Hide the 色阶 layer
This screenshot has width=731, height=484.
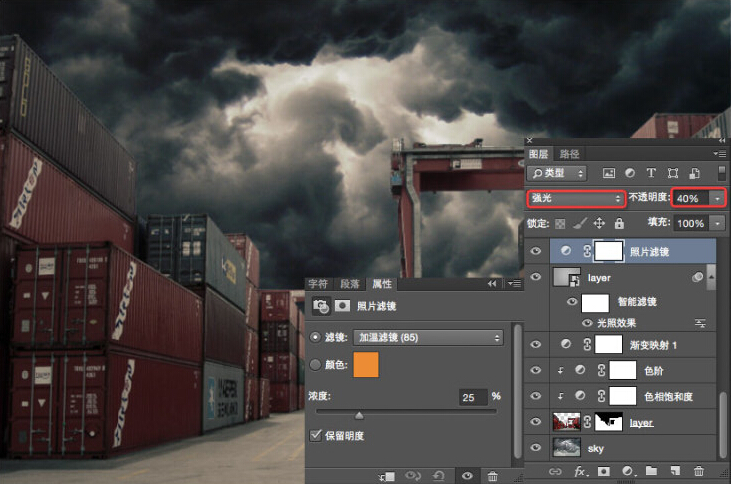click(536, 370)
